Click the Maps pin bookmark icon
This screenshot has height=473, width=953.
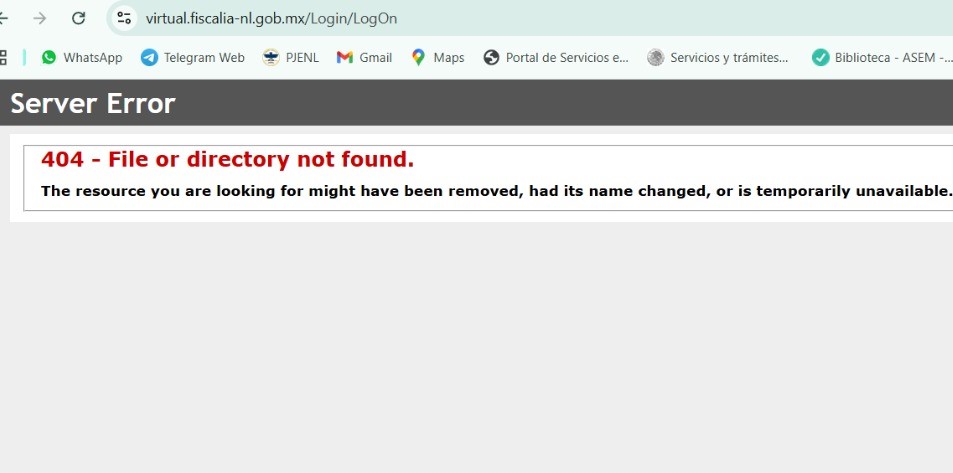point(418,57)
